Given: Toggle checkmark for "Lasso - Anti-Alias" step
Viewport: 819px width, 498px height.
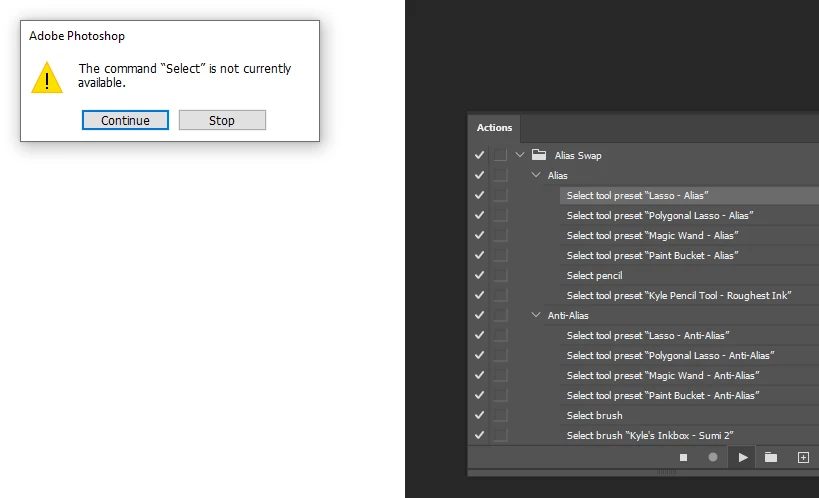Looking at the screenshot, I should pos(479,335).
